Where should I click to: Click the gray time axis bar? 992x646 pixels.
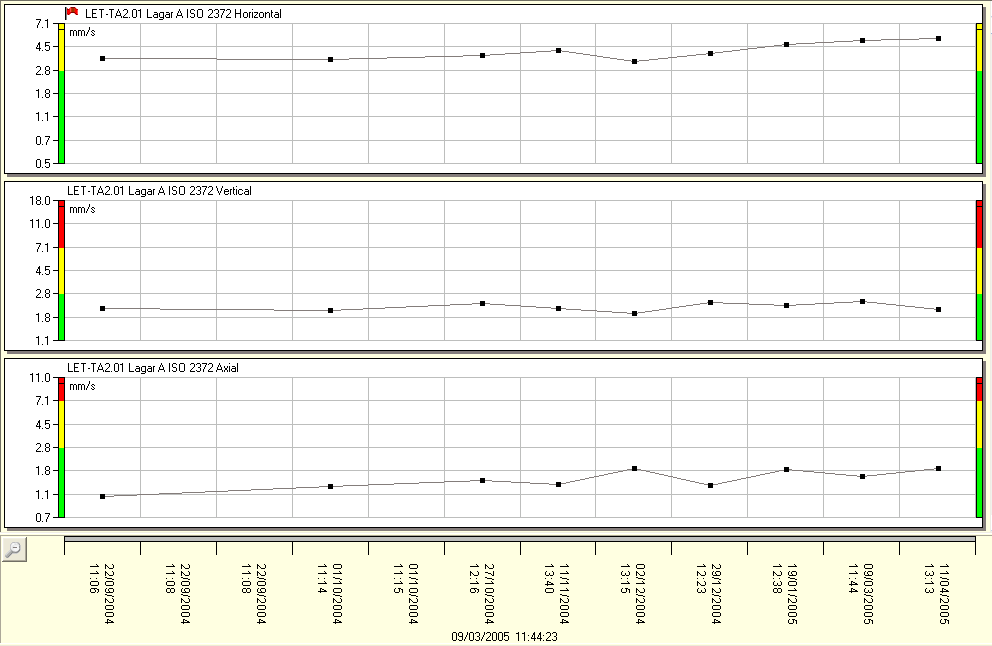click(519, 539)
